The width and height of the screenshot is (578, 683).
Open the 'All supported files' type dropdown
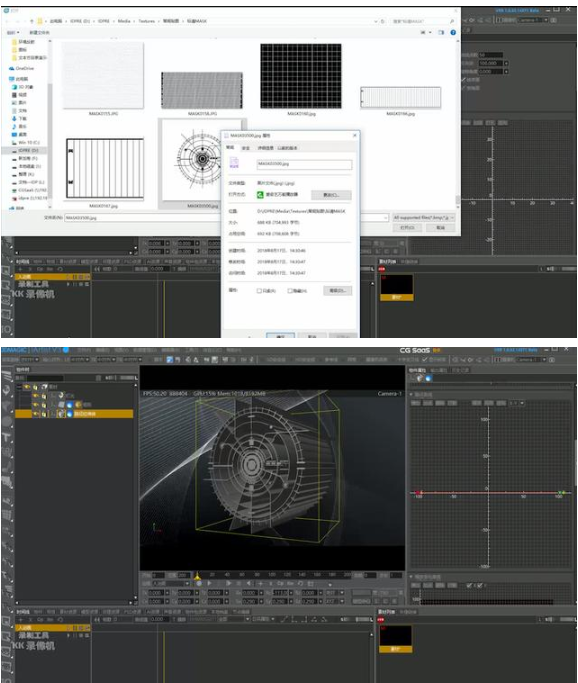423,217
